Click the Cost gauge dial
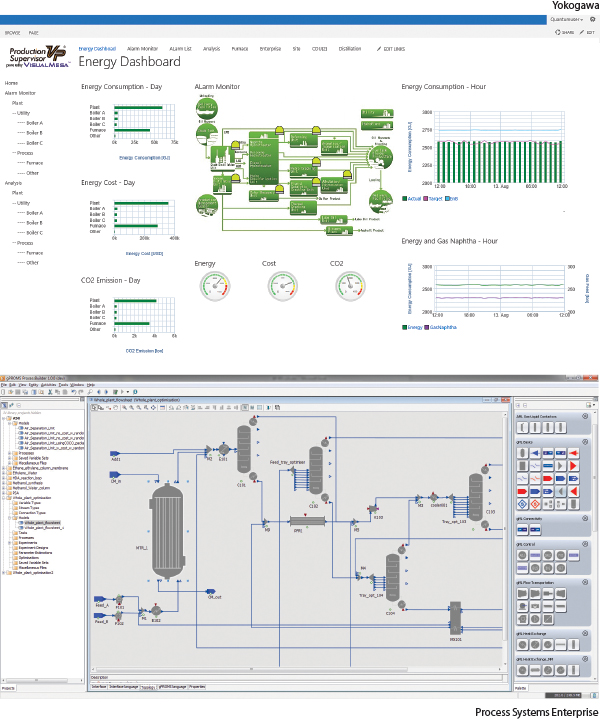Viewport: 600px width, 722px height. pyautogui.click(x=282, y=286)
